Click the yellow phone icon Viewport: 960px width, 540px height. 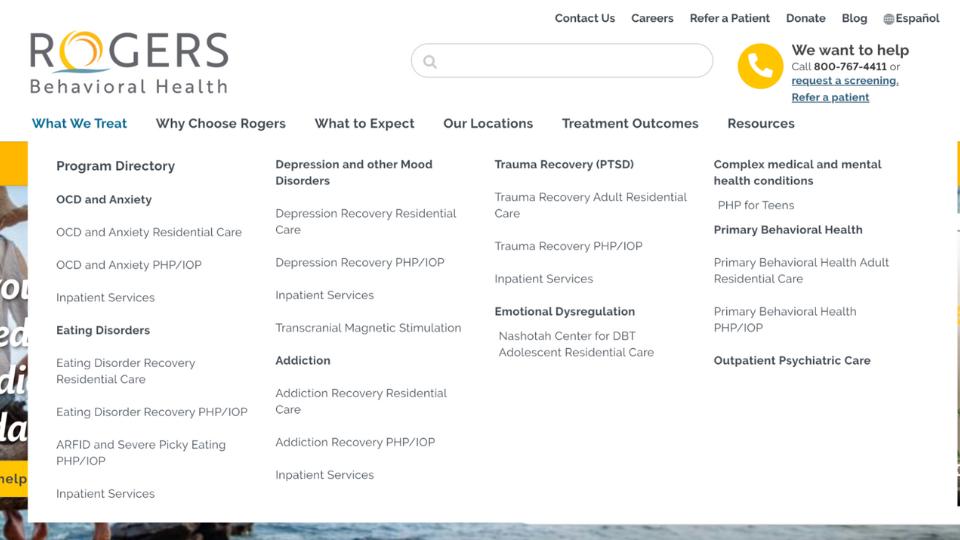[760, 66]
